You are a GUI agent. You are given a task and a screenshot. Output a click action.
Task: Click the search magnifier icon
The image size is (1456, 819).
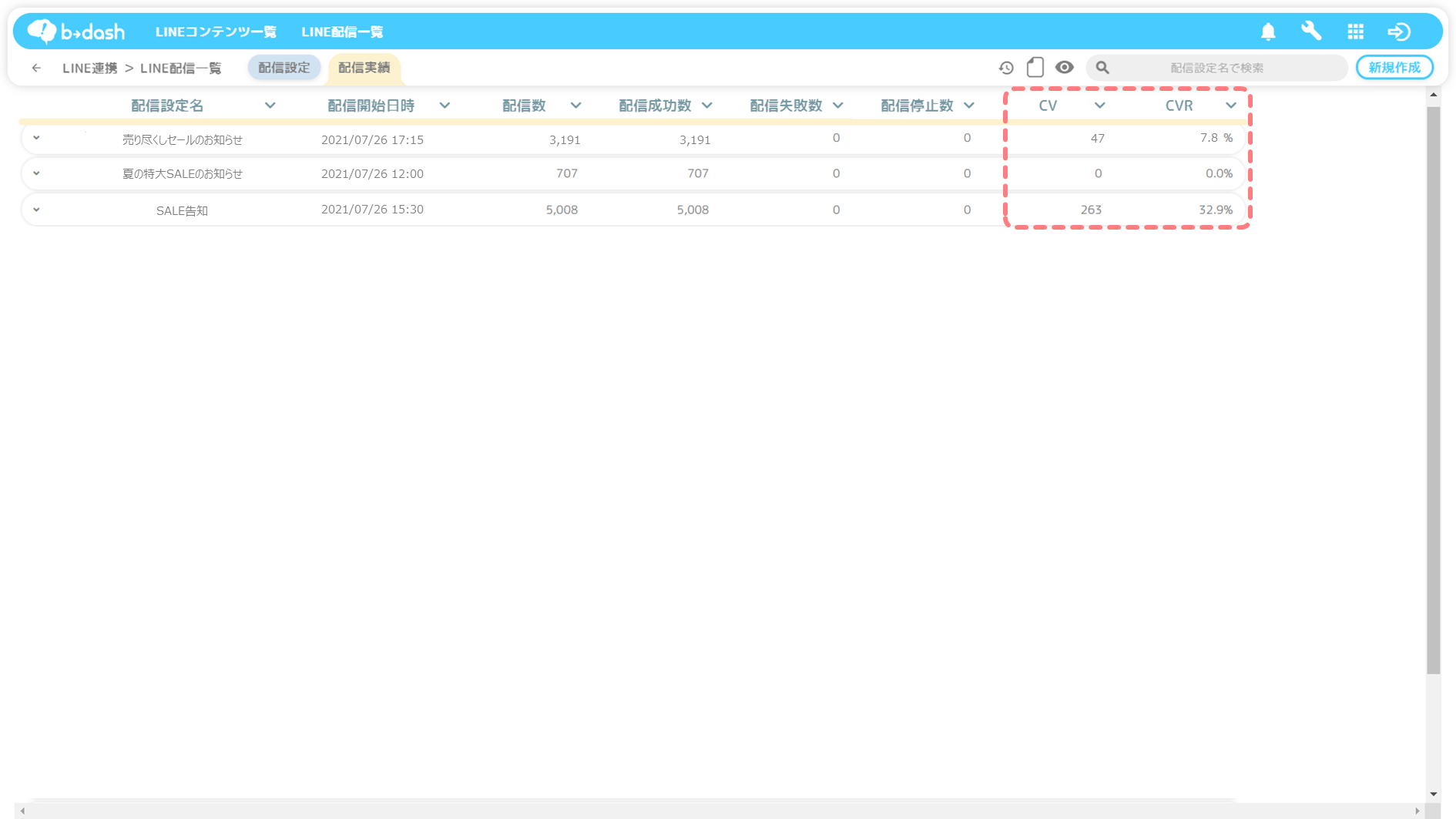[x=1102, y=68]
